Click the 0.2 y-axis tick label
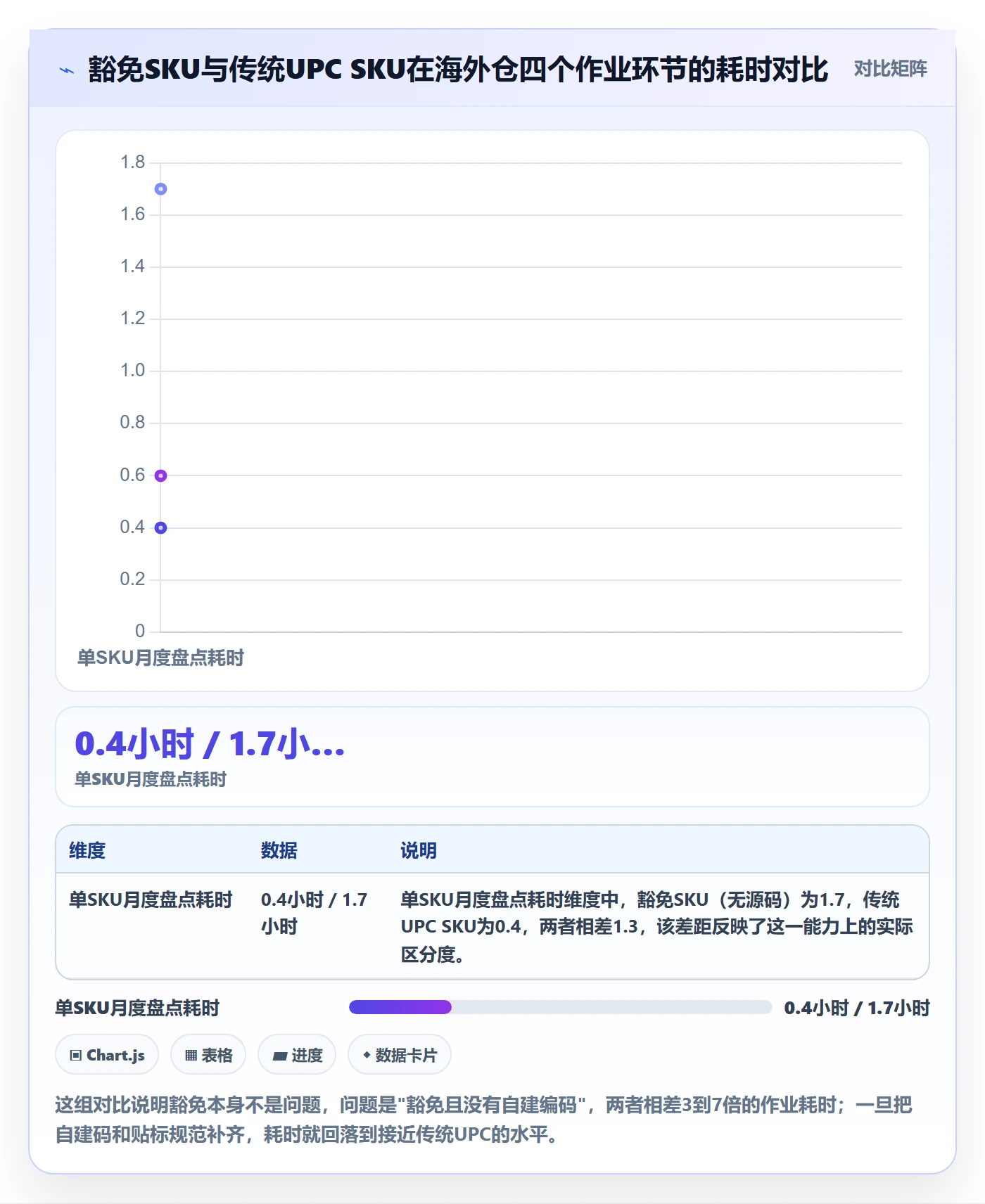985x1204 pixels. click(132, 579)
